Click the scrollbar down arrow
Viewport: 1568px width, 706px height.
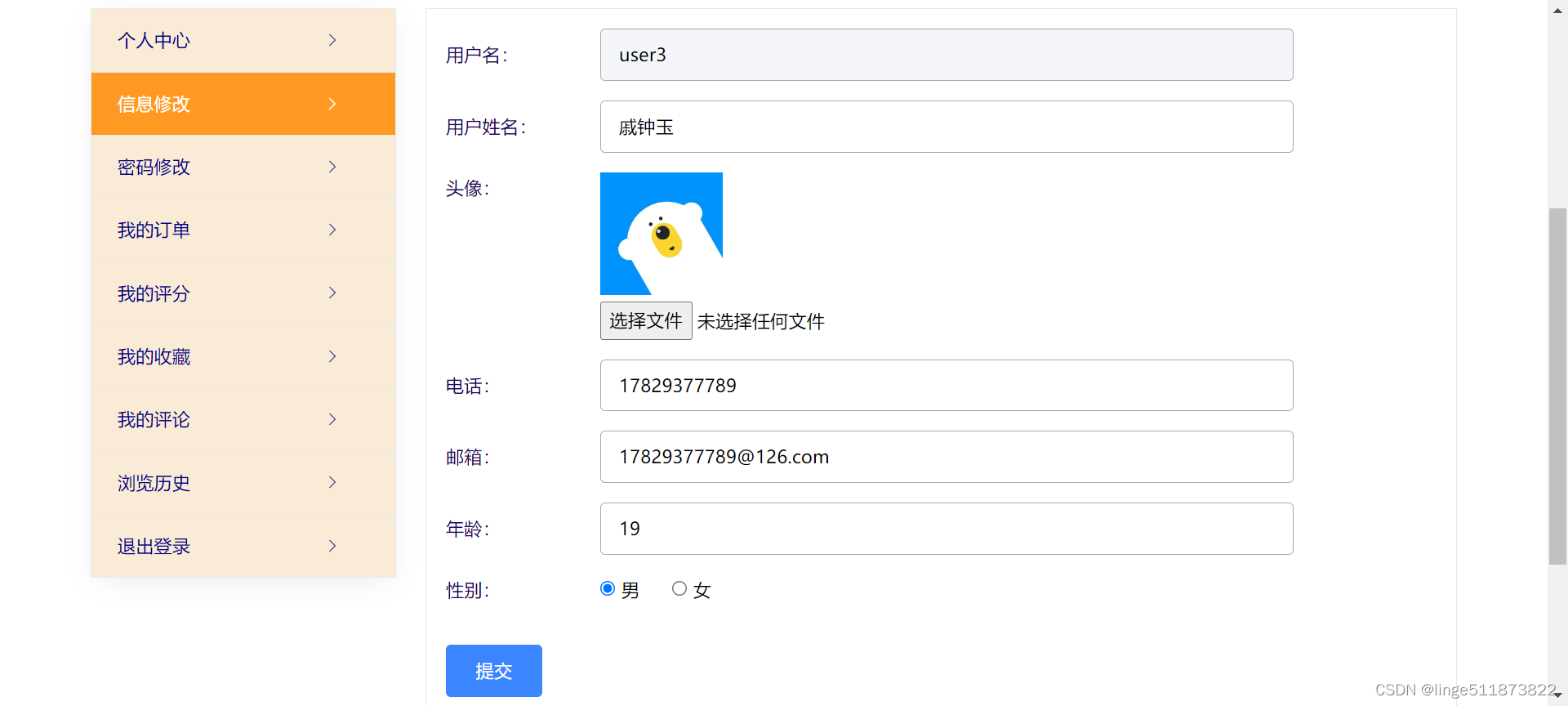pos(1558,695)
